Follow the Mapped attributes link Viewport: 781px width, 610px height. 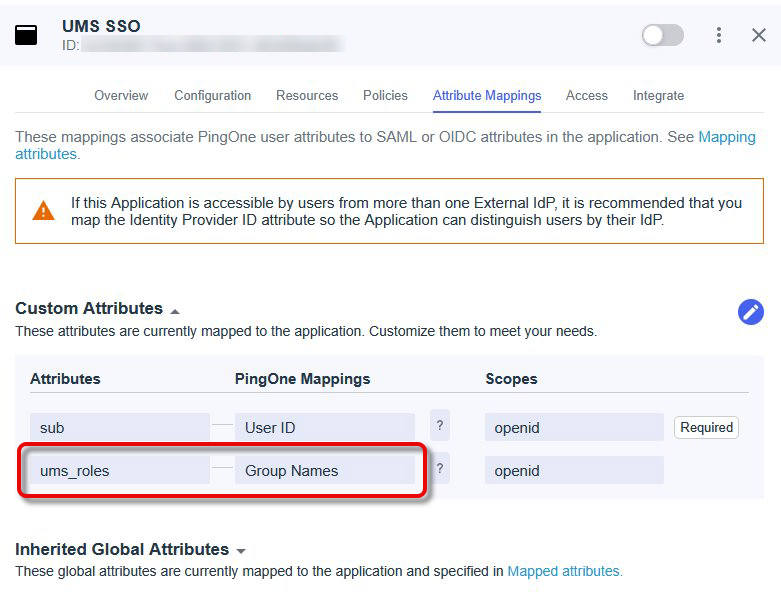(x=564, y=571)
